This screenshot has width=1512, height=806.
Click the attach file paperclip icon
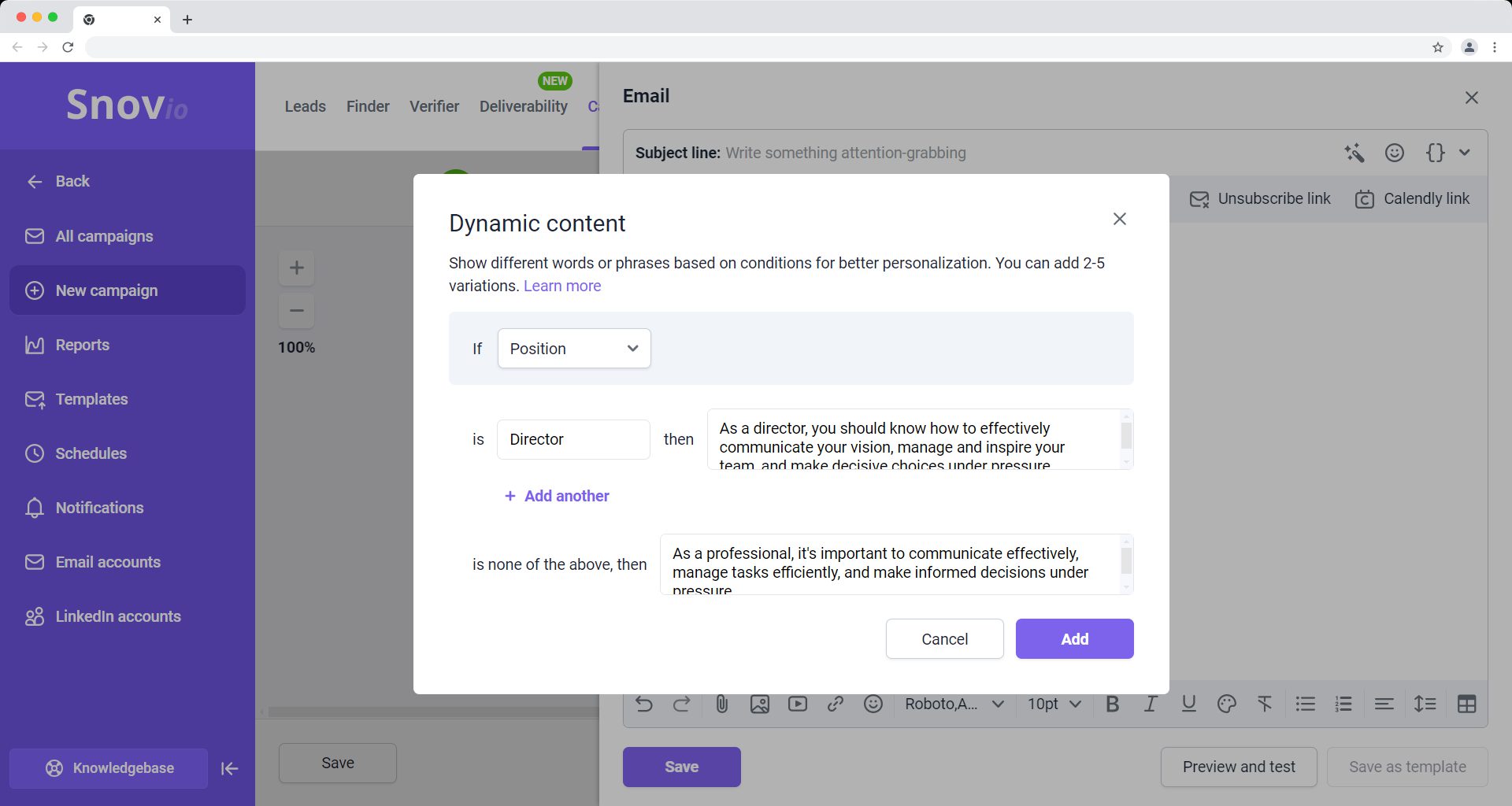(x=721, y=704)
